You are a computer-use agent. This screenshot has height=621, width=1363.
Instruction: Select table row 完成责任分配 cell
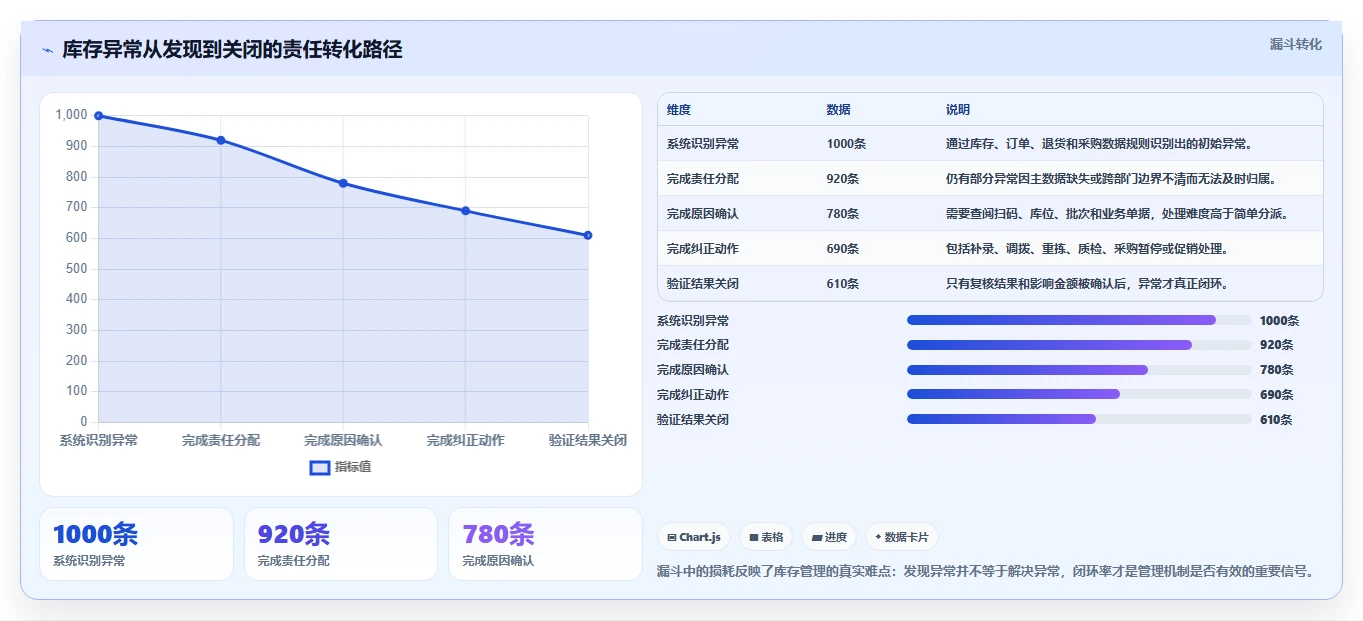703,179
